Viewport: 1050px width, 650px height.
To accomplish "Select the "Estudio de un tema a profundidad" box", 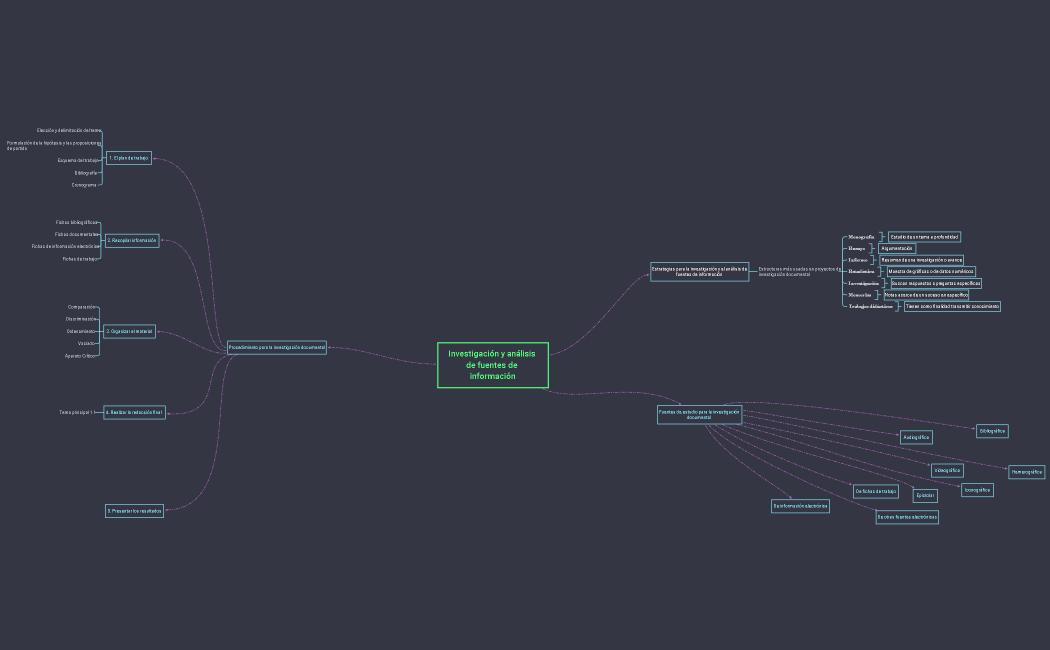I will click(925, 237).
